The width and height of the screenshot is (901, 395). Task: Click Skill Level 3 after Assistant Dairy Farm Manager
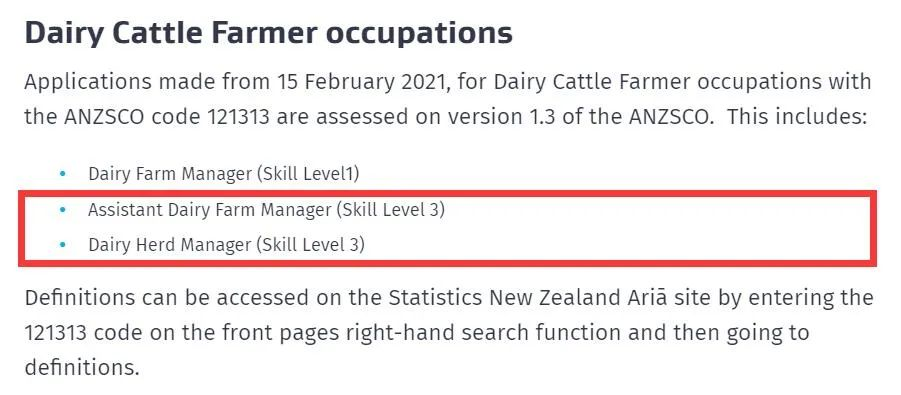pyautogui.click(x=390, y=210)
